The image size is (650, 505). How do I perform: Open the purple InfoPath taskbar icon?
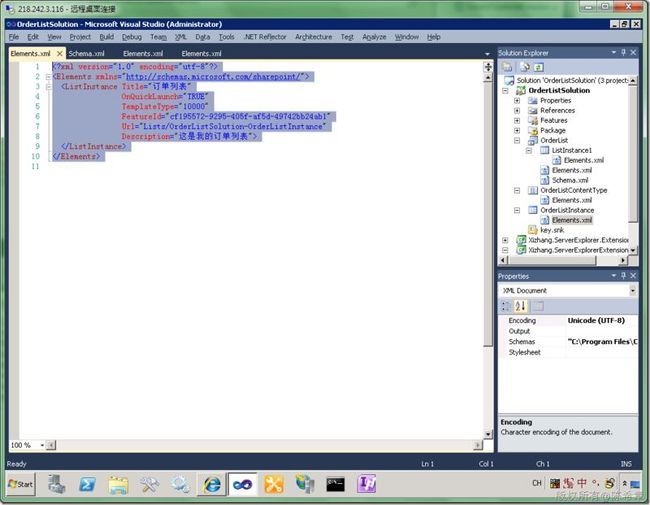[x=367, y=484]
